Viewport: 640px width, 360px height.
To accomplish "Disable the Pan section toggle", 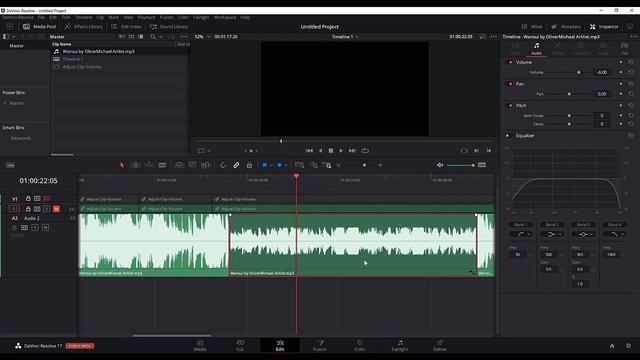I will coord(509,84).
